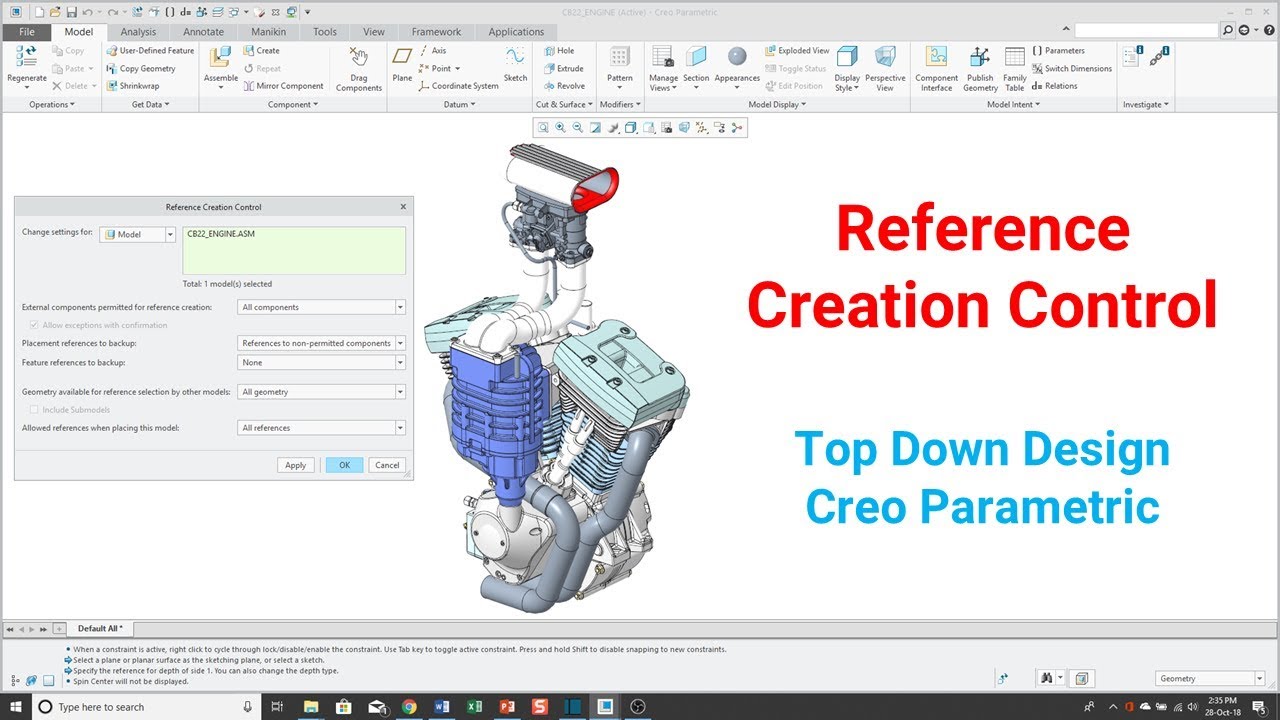Open Chrome from the taskbar
1280x720 pixels.
(x=409, y=707)
